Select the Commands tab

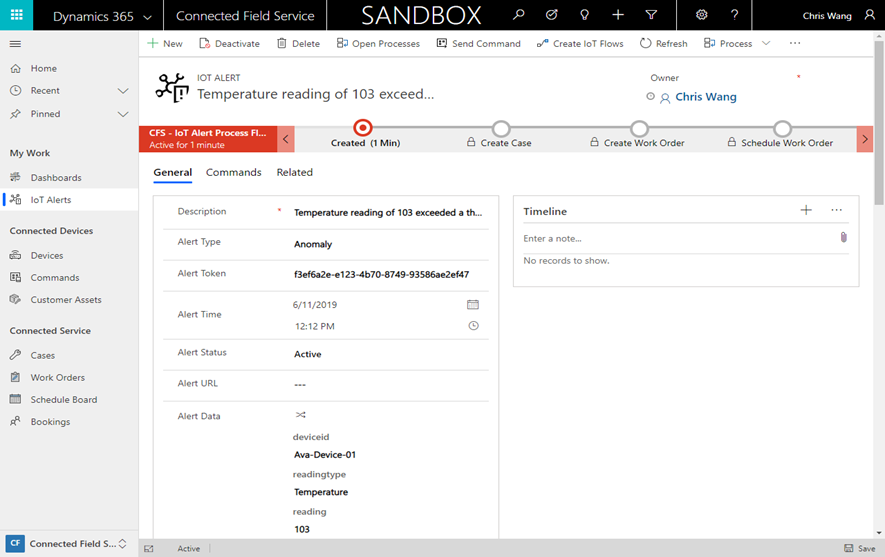[x=234, y=173]
